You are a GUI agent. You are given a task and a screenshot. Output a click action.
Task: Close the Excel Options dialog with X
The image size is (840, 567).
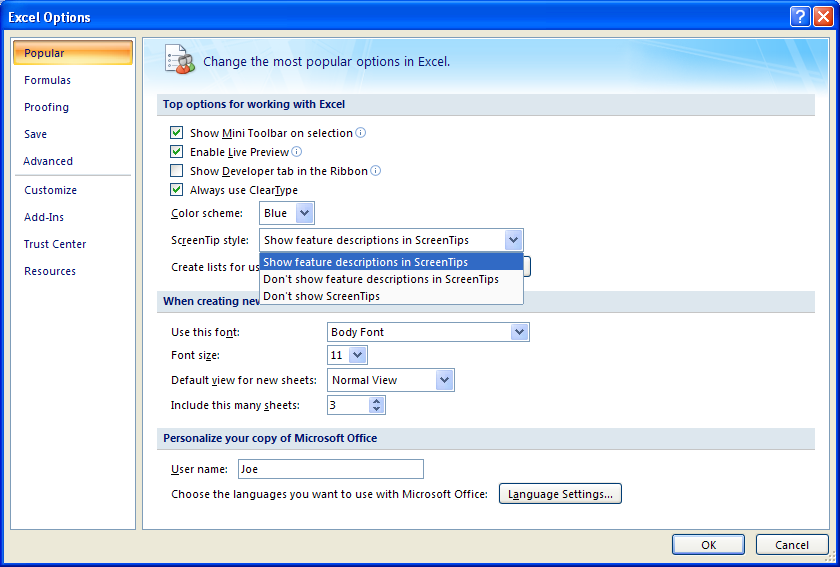pos(823,17)
